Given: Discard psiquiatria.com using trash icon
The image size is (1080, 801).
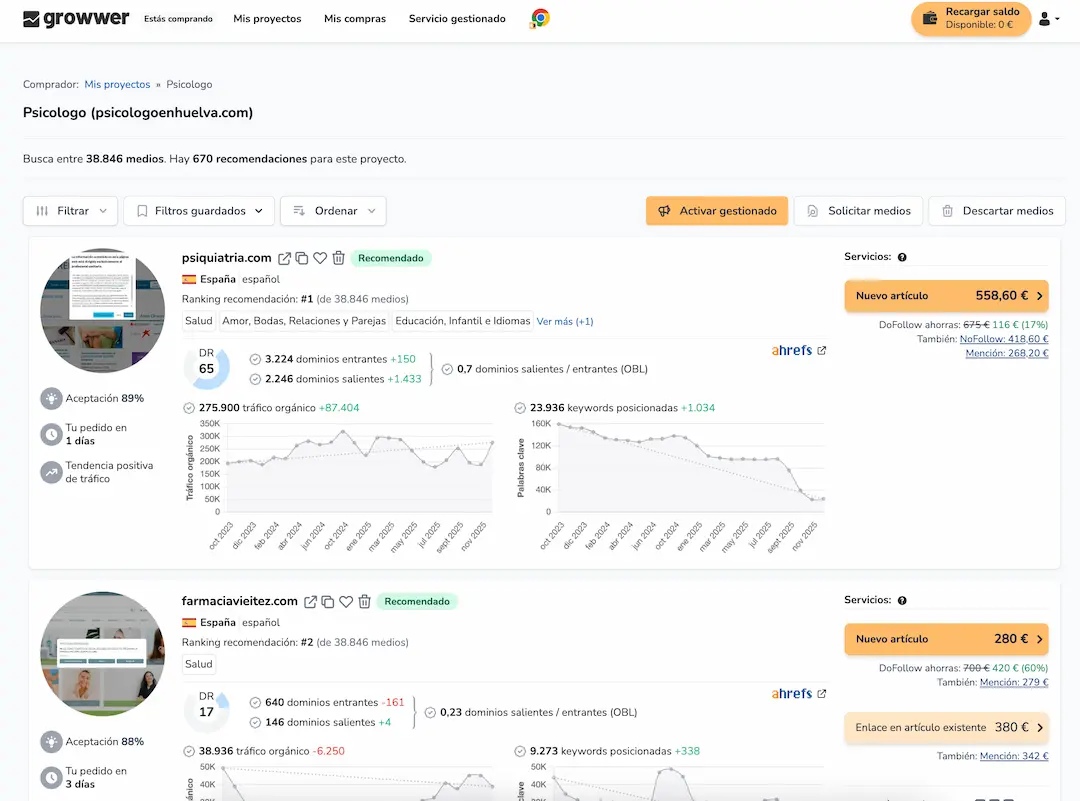Looking at the screenshot, I should point(338,258).
